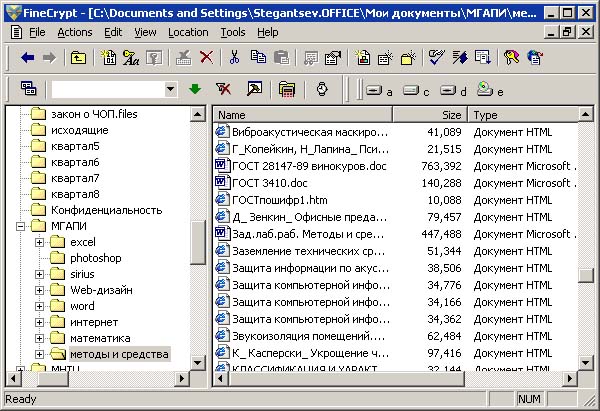Viewport: 600px width, 411px height.
Task: Open the Actions menu
Action: coord(75,33)
